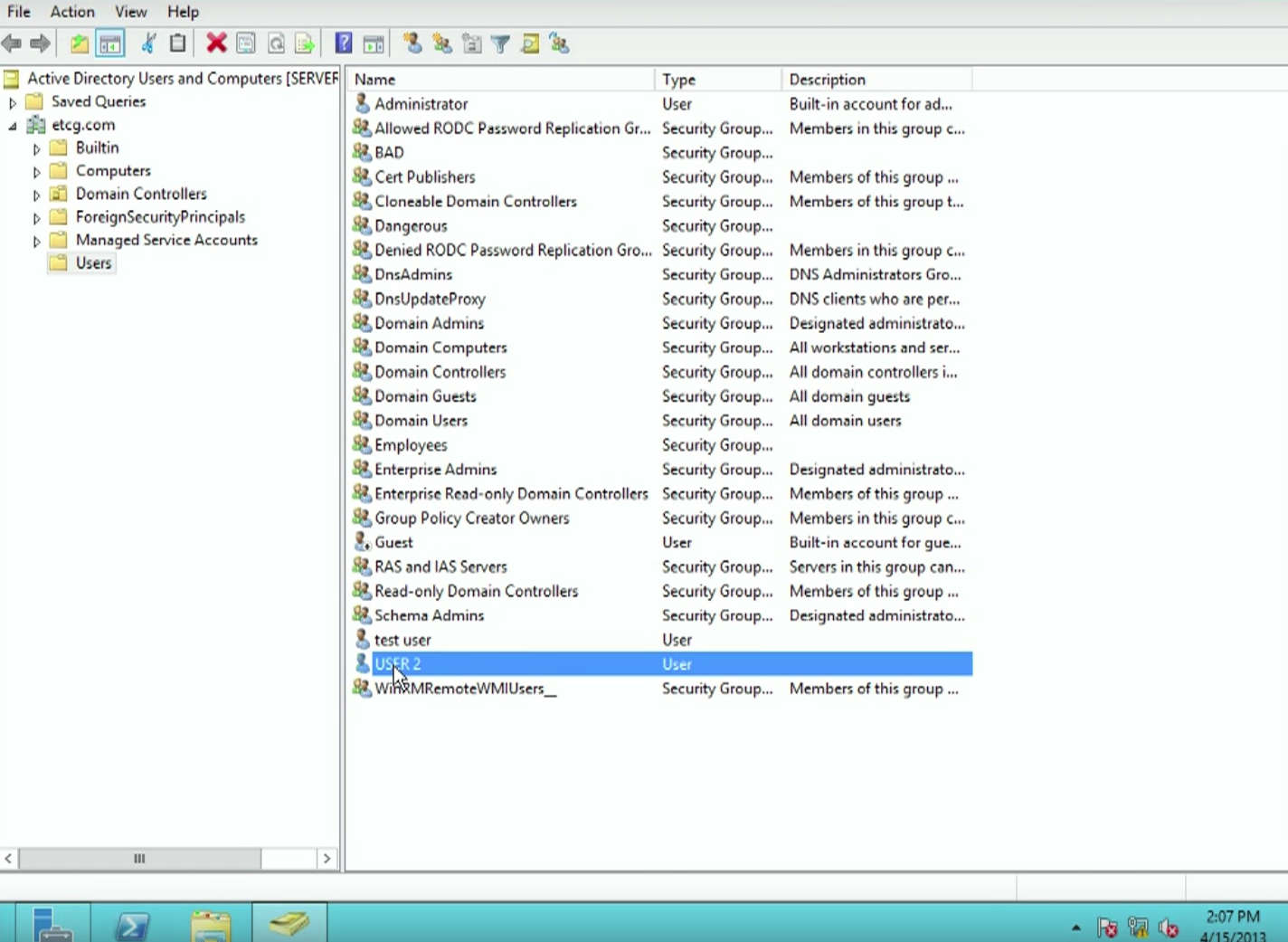Open the Action menu
Screen dimensions: 1288x942
(x=72, y=12)
